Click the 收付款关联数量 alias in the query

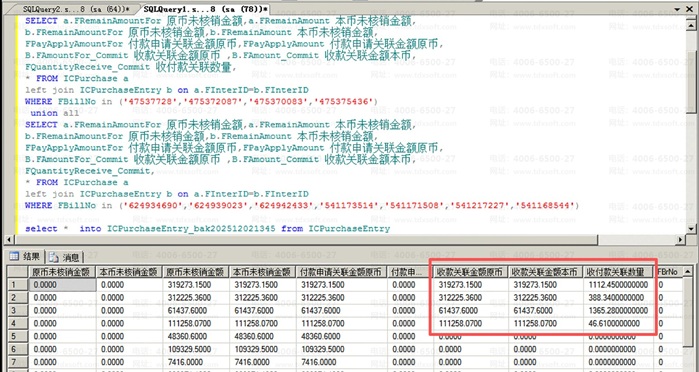193,67
